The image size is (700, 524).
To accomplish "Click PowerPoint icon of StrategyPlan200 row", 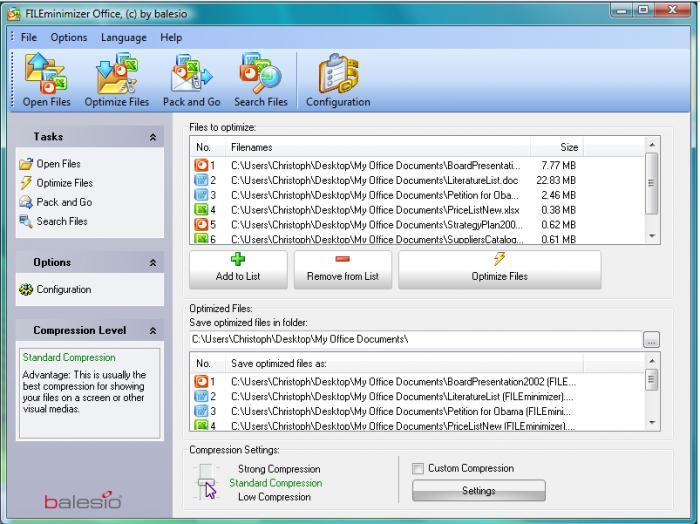I will click(201, 225).
